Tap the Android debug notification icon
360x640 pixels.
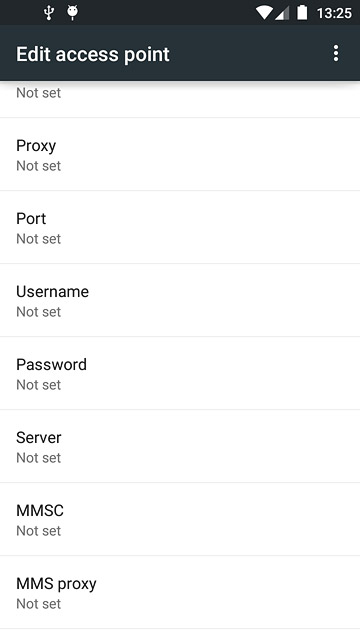73,13
